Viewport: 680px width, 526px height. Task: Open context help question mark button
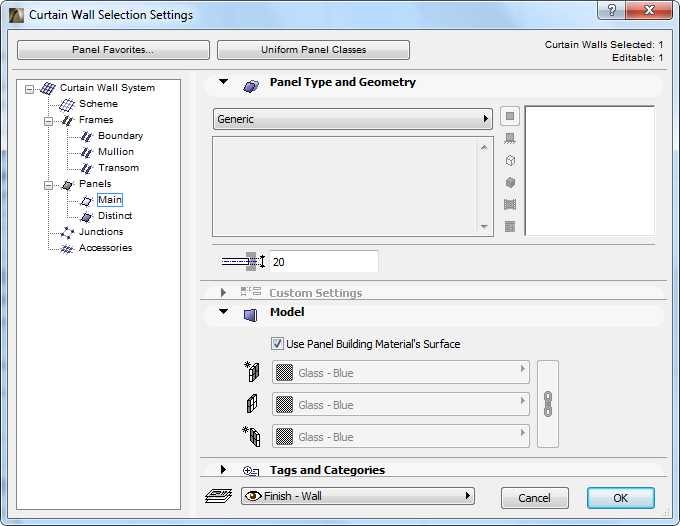point(611,10)
